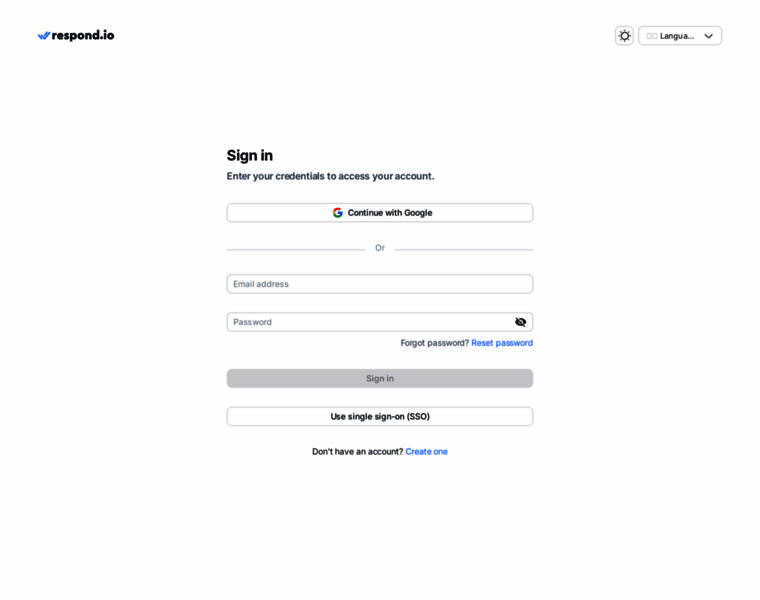Open the Language dropdown
760x600 pixels.
pyautogui.click(x=679, y=36)
